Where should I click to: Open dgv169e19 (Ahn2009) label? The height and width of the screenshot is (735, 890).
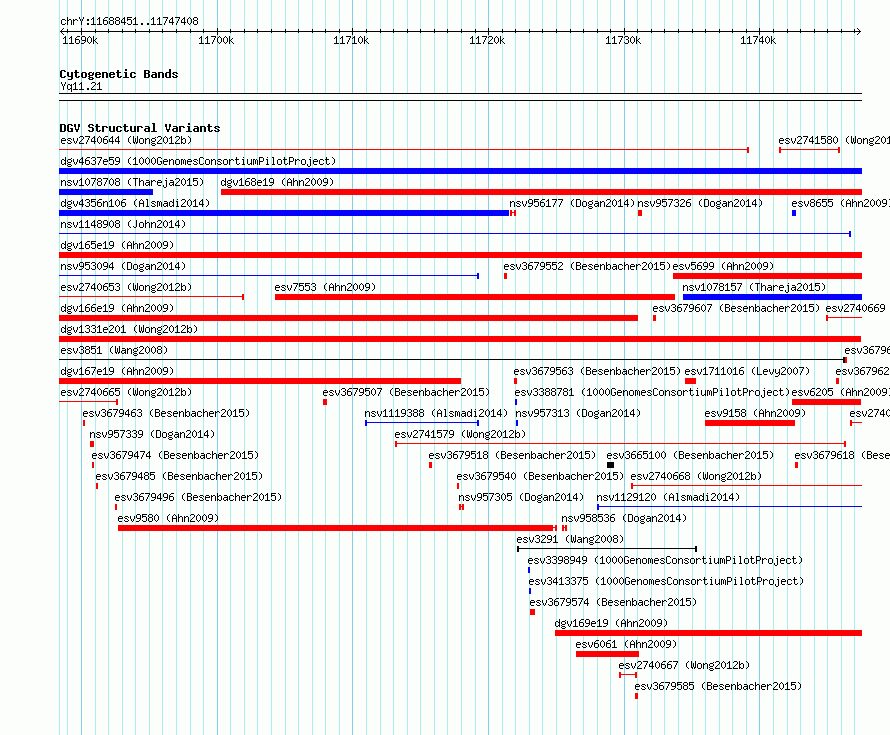(611, 623)
